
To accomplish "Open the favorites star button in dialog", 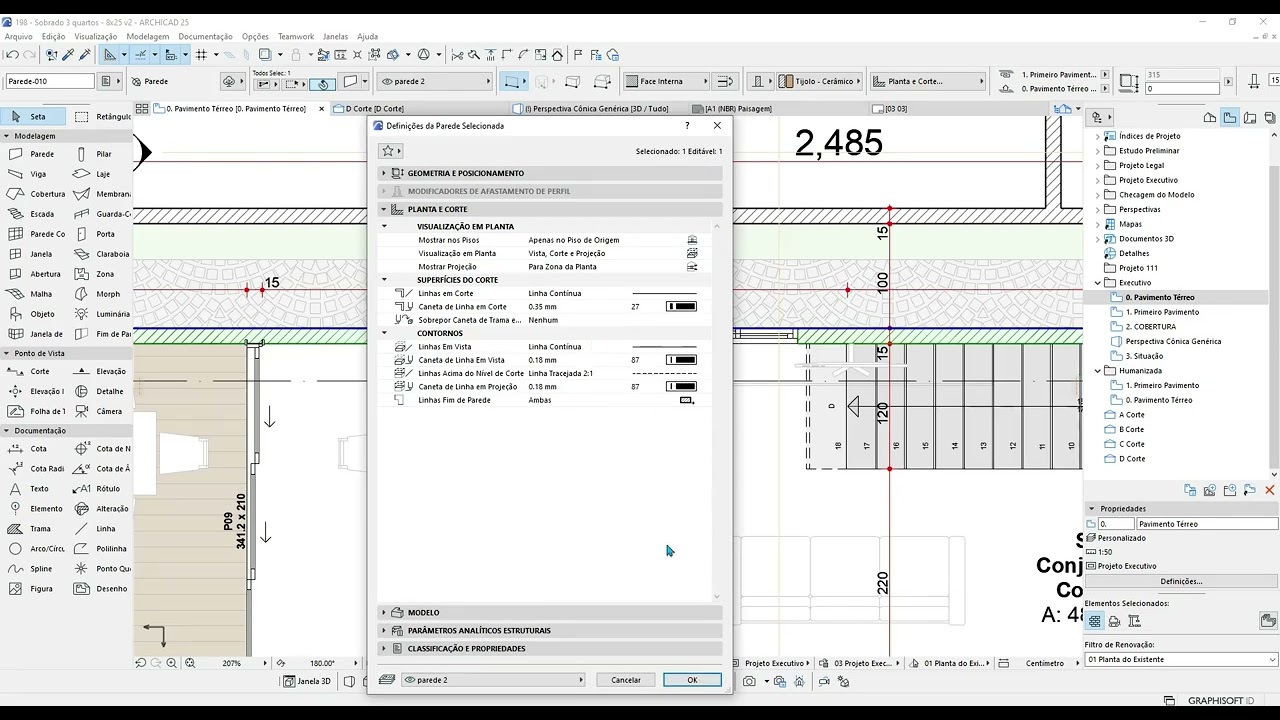I will point(390,151).
